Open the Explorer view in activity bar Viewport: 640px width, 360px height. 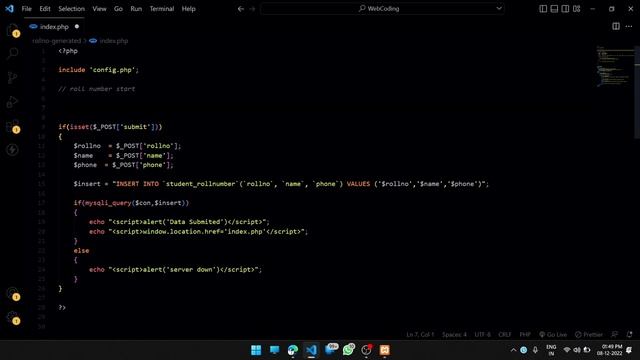click(13, 30)
